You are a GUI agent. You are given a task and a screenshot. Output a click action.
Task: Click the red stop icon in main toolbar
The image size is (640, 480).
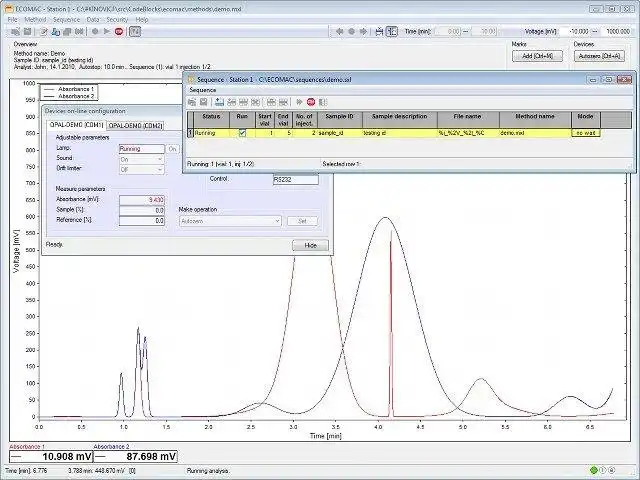[x=119, y=31]
